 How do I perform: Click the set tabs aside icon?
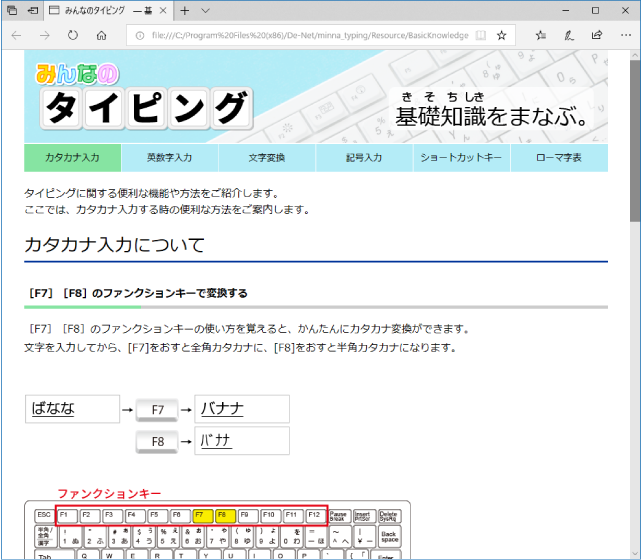pos(33,10)
